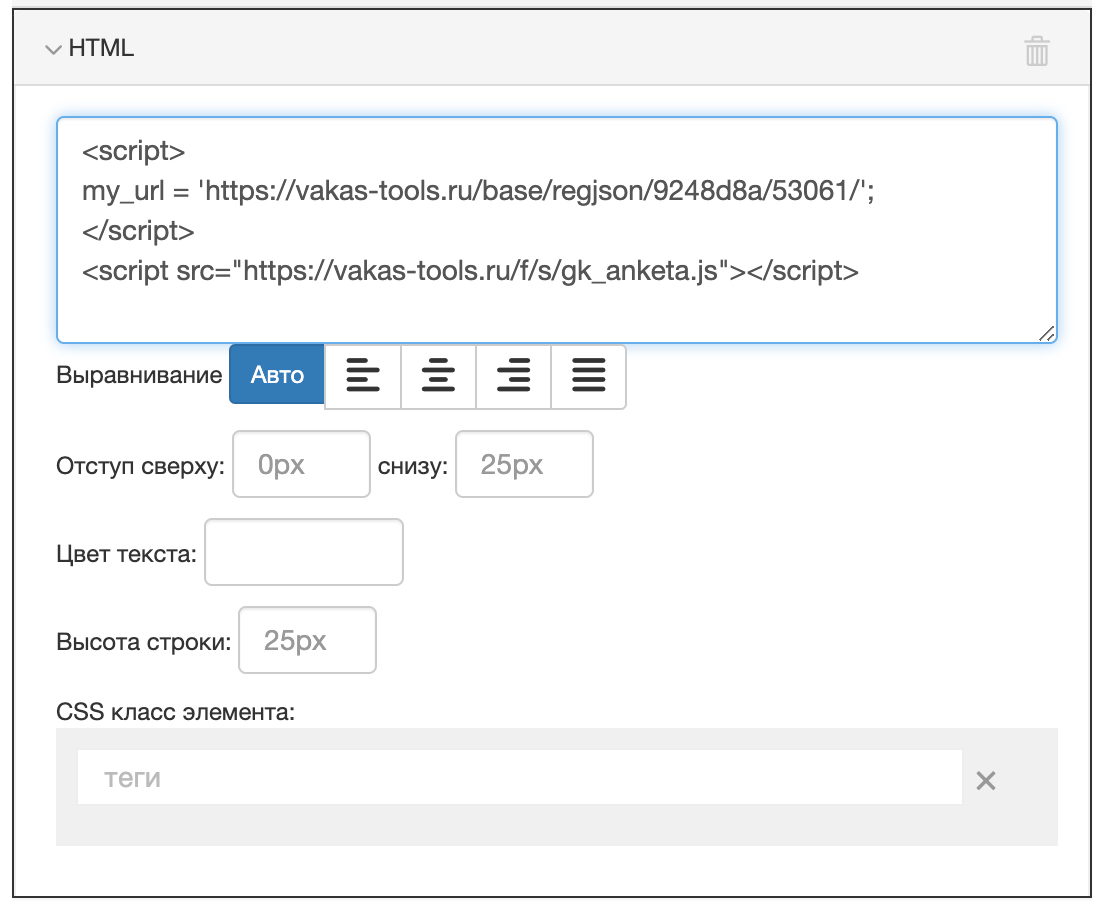Click empty area at bottom of HTML code textarea
Viewport: 1102px width, 906px height.
555,315
